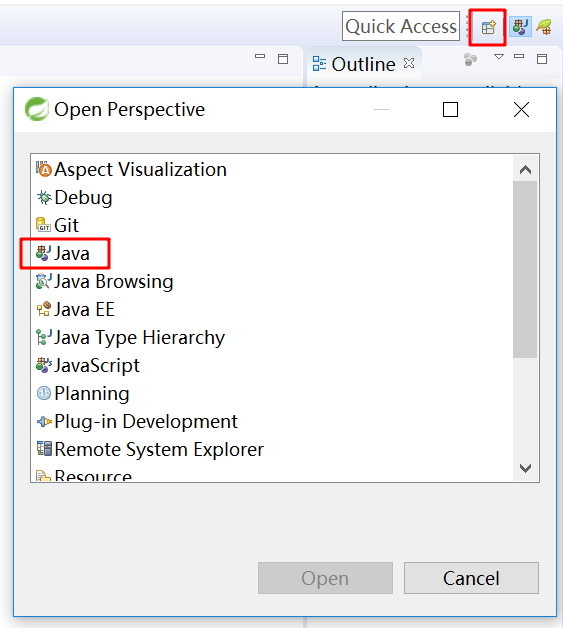563x628 pixels.
Task: Minimize the editor area panel
Action: pyautogui.click(x=260, y=56)
